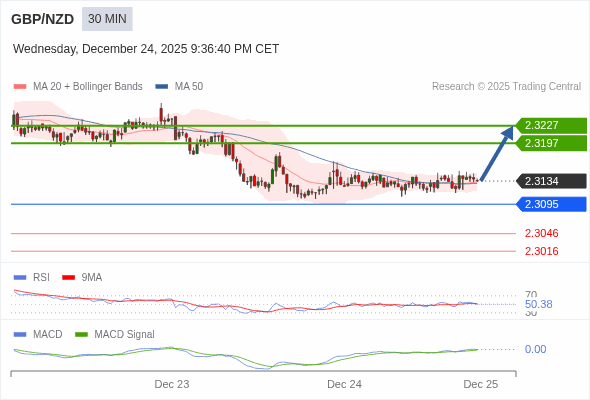The image size is (590, 400).
Task: Click the 2.3046 red support value
Action: coord(541,233)
